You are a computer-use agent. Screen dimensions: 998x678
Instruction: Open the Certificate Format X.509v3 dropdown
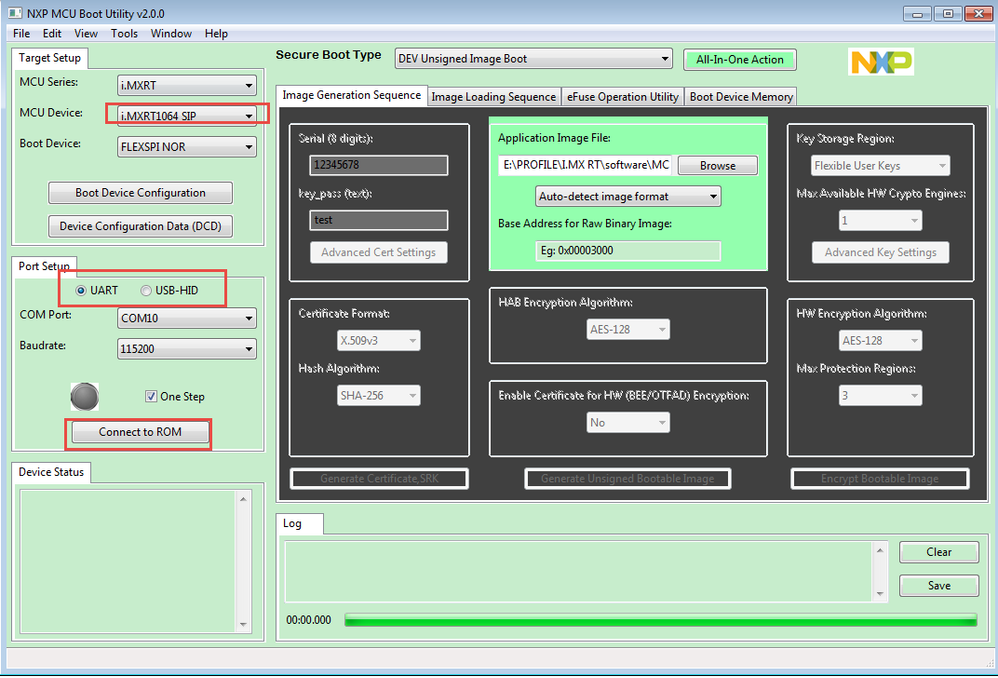(378, 340)
